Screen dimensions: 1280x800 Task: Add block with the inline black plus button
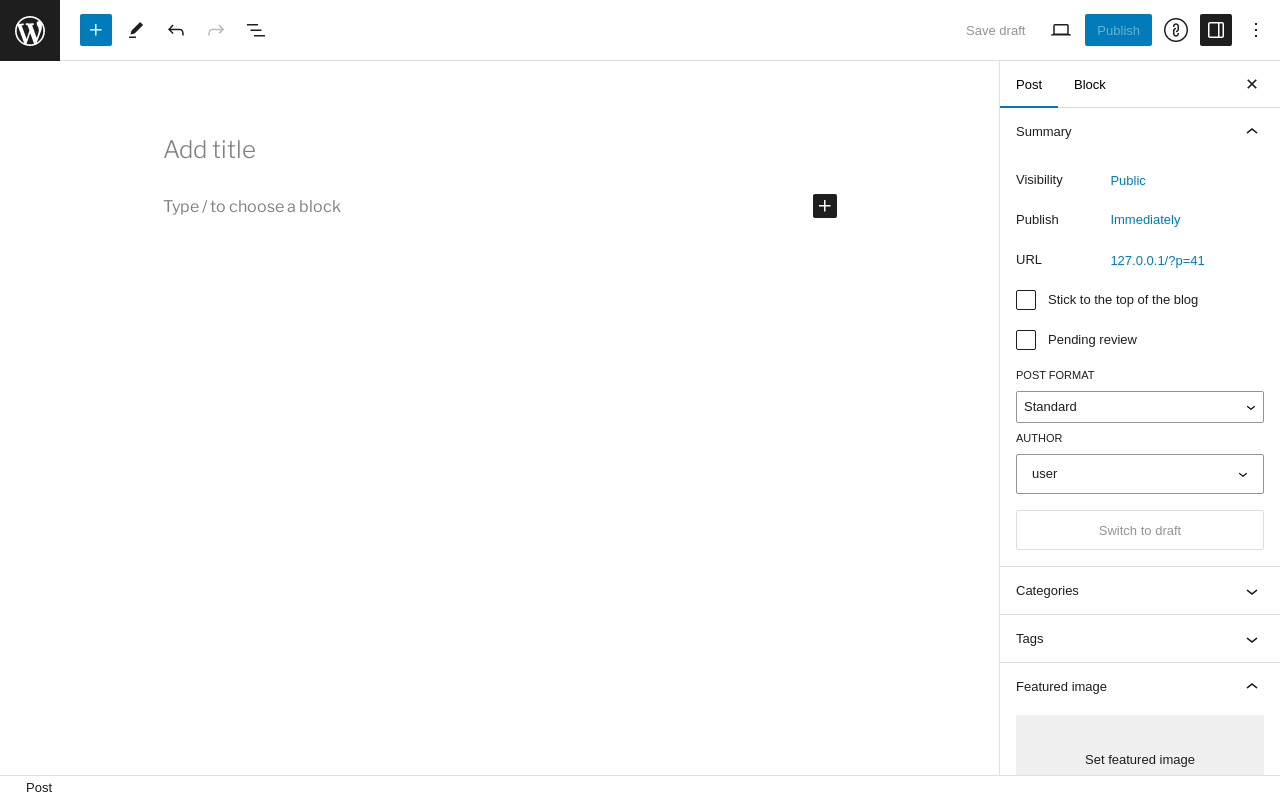click(x=825, y=206)
